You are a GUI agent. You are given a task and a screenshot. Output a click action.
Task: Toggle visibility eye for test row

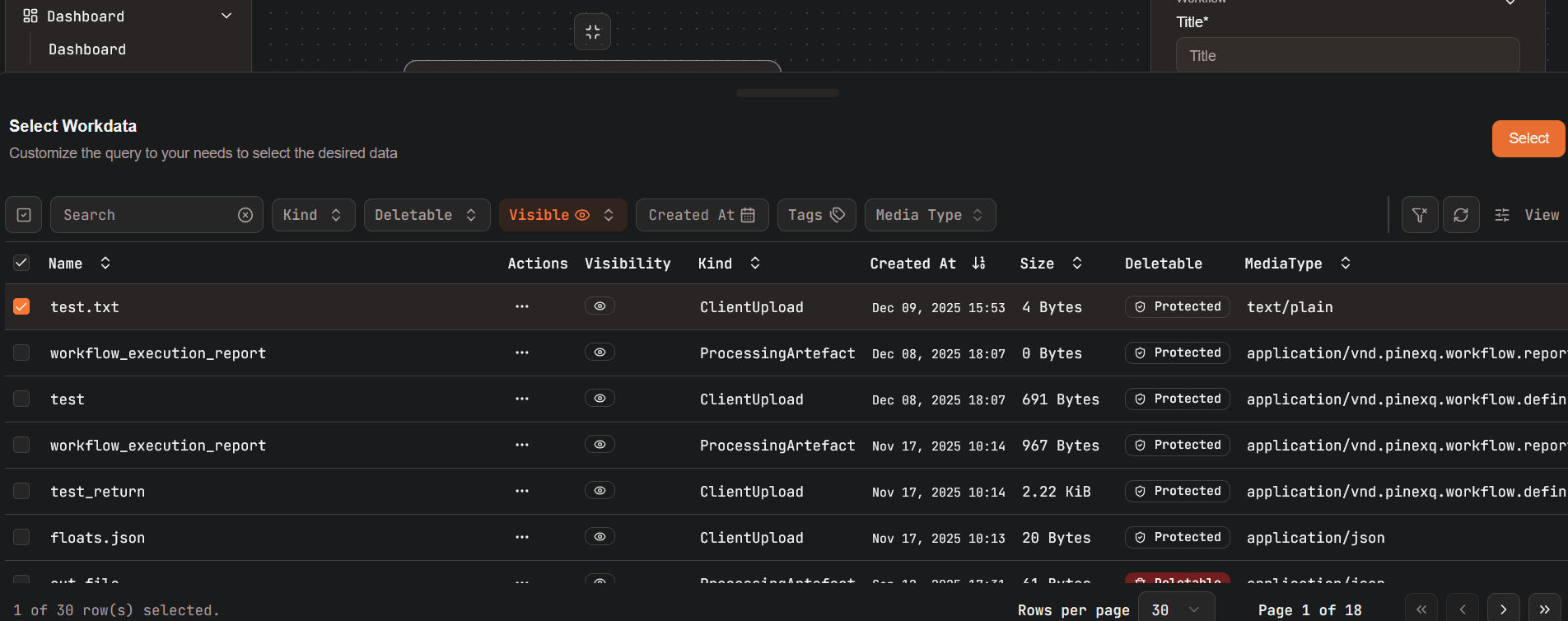pos(600,399)
